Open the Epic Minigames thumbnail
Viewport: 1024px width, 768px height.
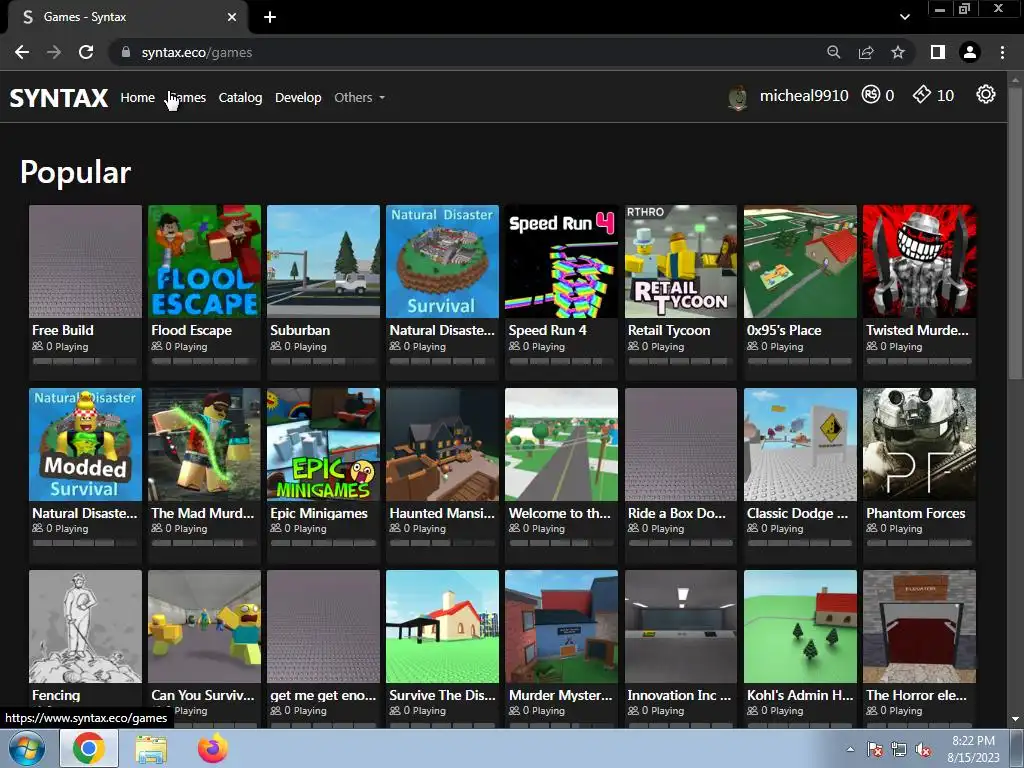point(323,444)
